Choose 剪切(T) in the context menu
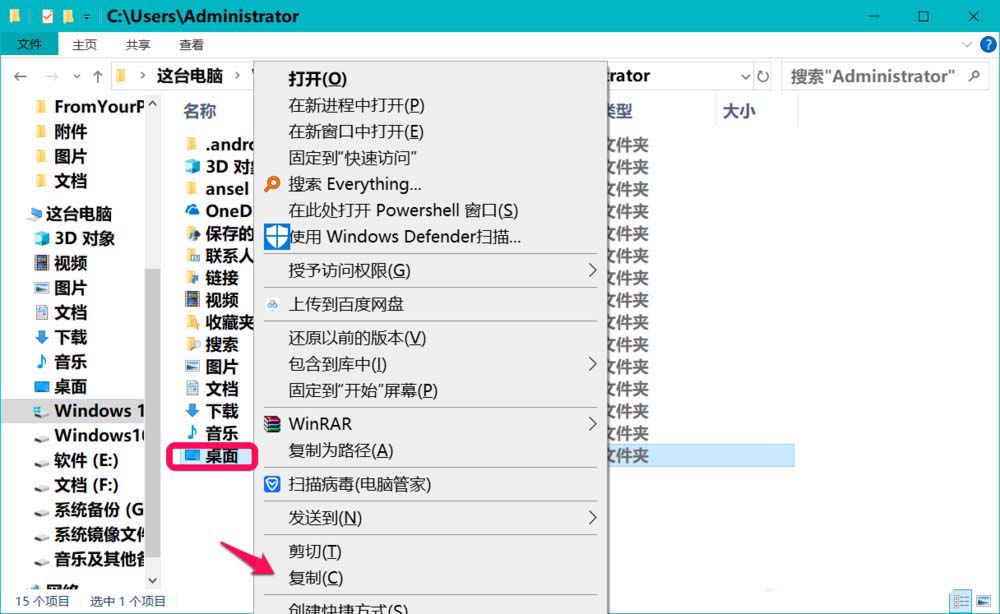This screenshot has width=1000, height=614. (315, 551)
